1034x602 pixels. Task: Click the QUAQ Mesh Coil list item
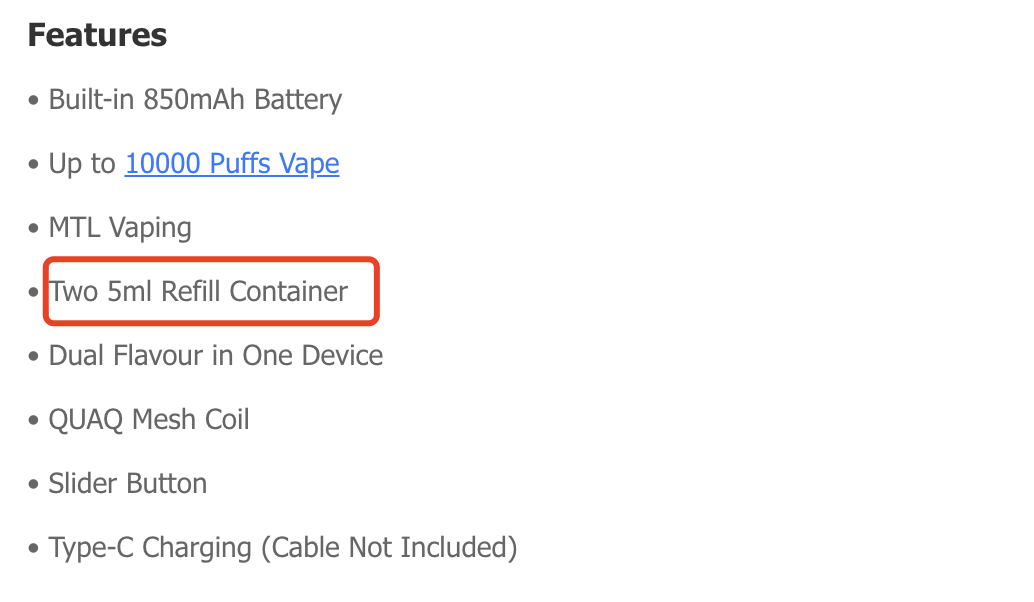pos(149,419)
